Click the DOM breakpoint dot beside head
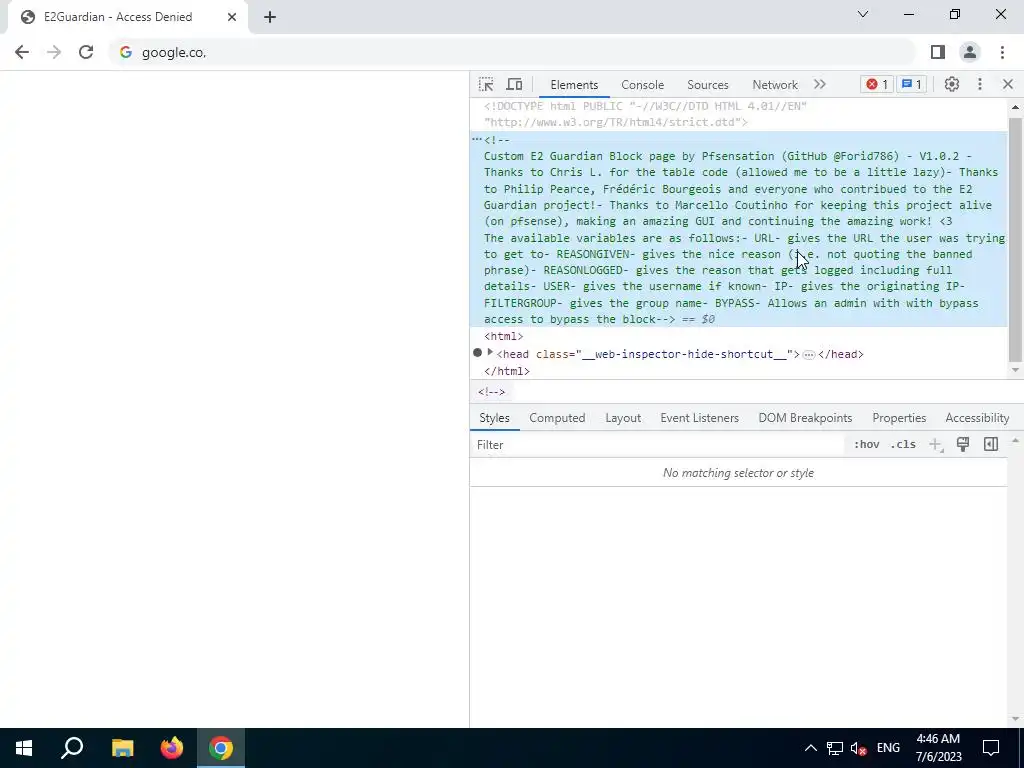 (477, 353)
